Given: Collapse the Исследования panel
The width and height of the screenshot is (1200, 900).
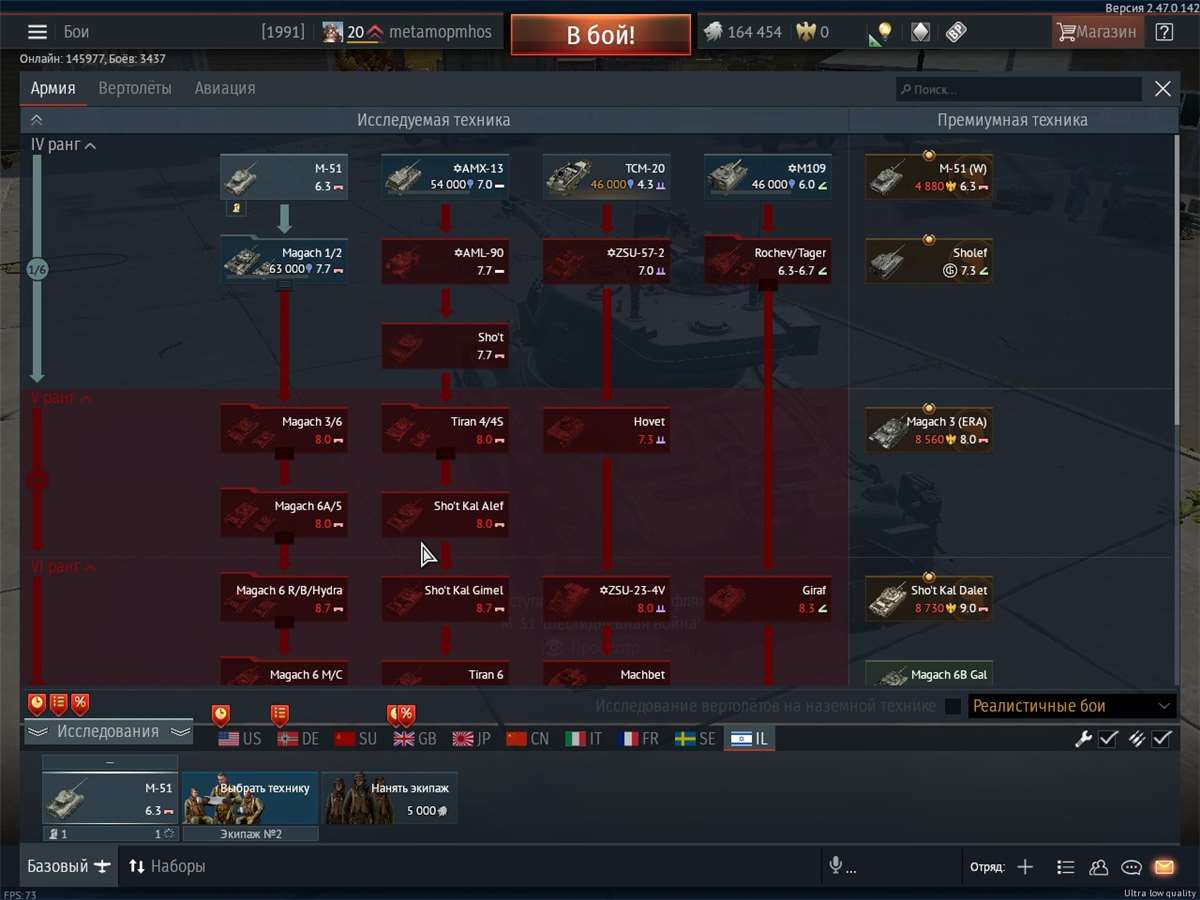Looking at the screenshot, I should pos(108,732).
